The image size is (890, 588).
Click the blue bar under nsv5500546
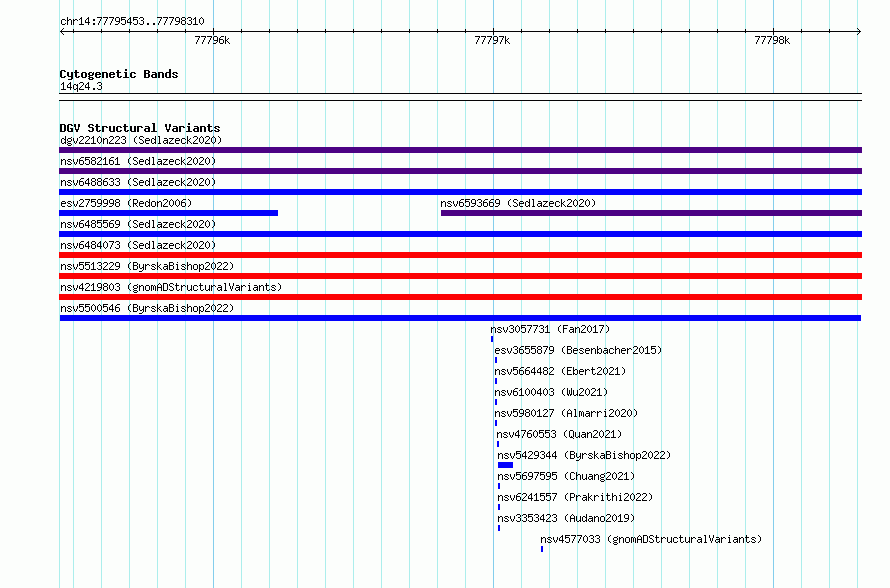pos(460,318)
